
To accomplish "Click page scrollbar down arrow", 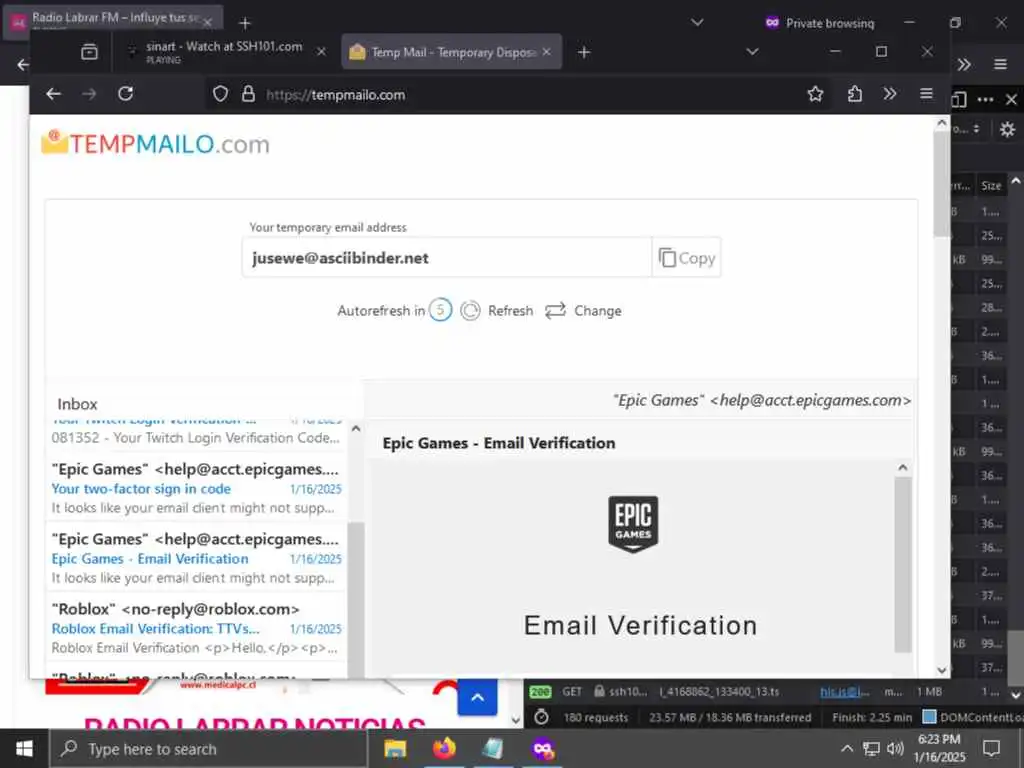I will click(x=942, y=670).
